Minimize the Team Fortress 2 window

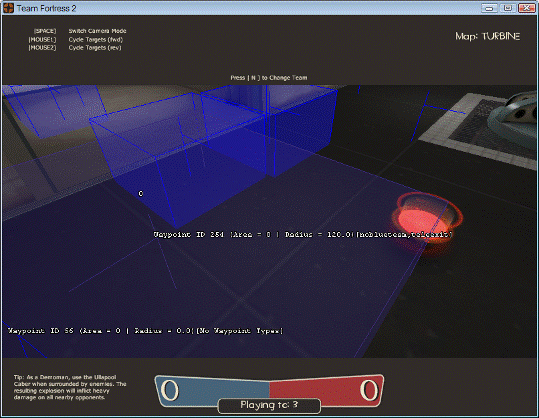(x=490, y=8)
